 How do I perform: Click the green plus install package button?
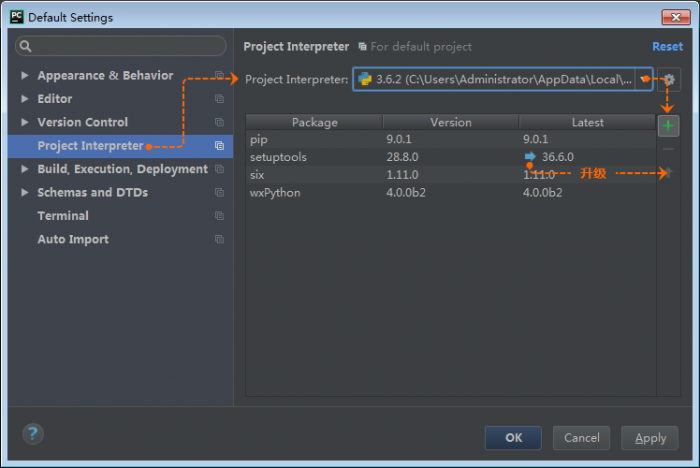[668, 126]
